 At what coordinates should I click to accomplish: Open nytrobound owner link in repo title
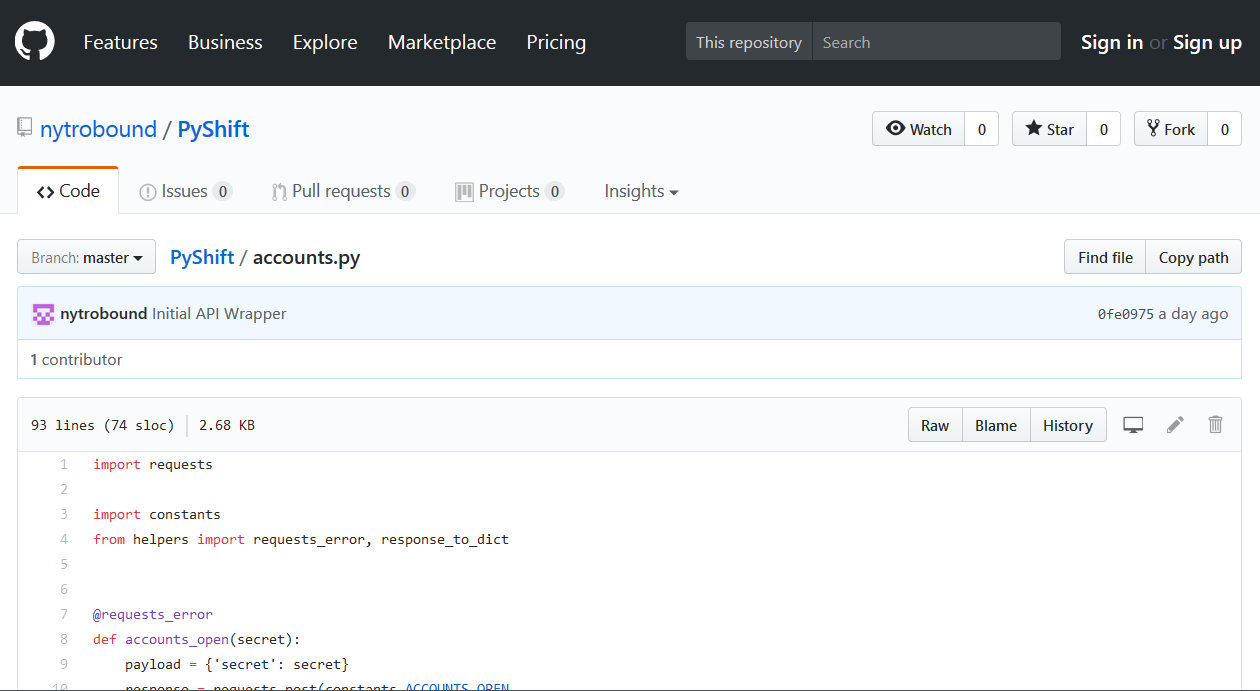98,129
